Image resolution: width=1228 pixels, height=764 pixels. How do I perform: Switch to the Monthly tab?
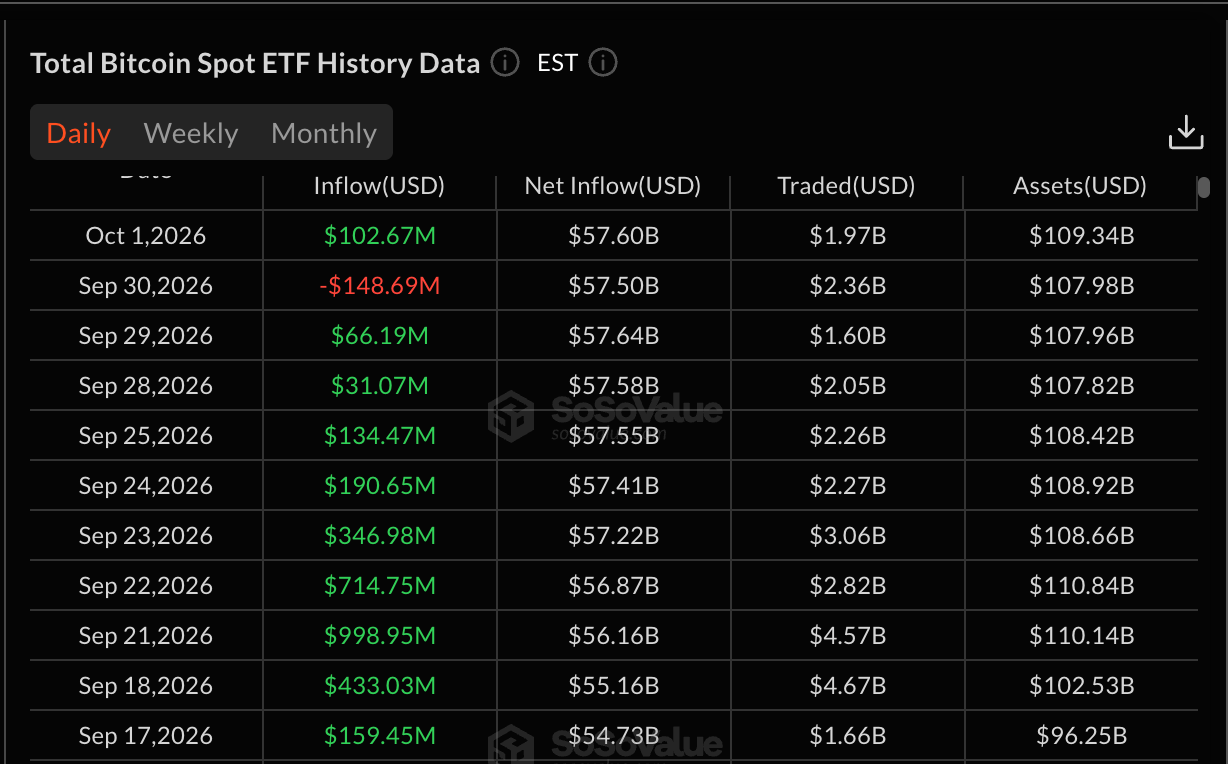(x=324, y=133)
